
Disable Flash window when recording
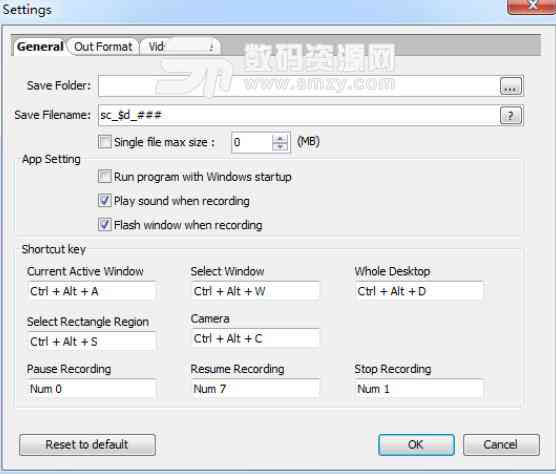point(105,225)
